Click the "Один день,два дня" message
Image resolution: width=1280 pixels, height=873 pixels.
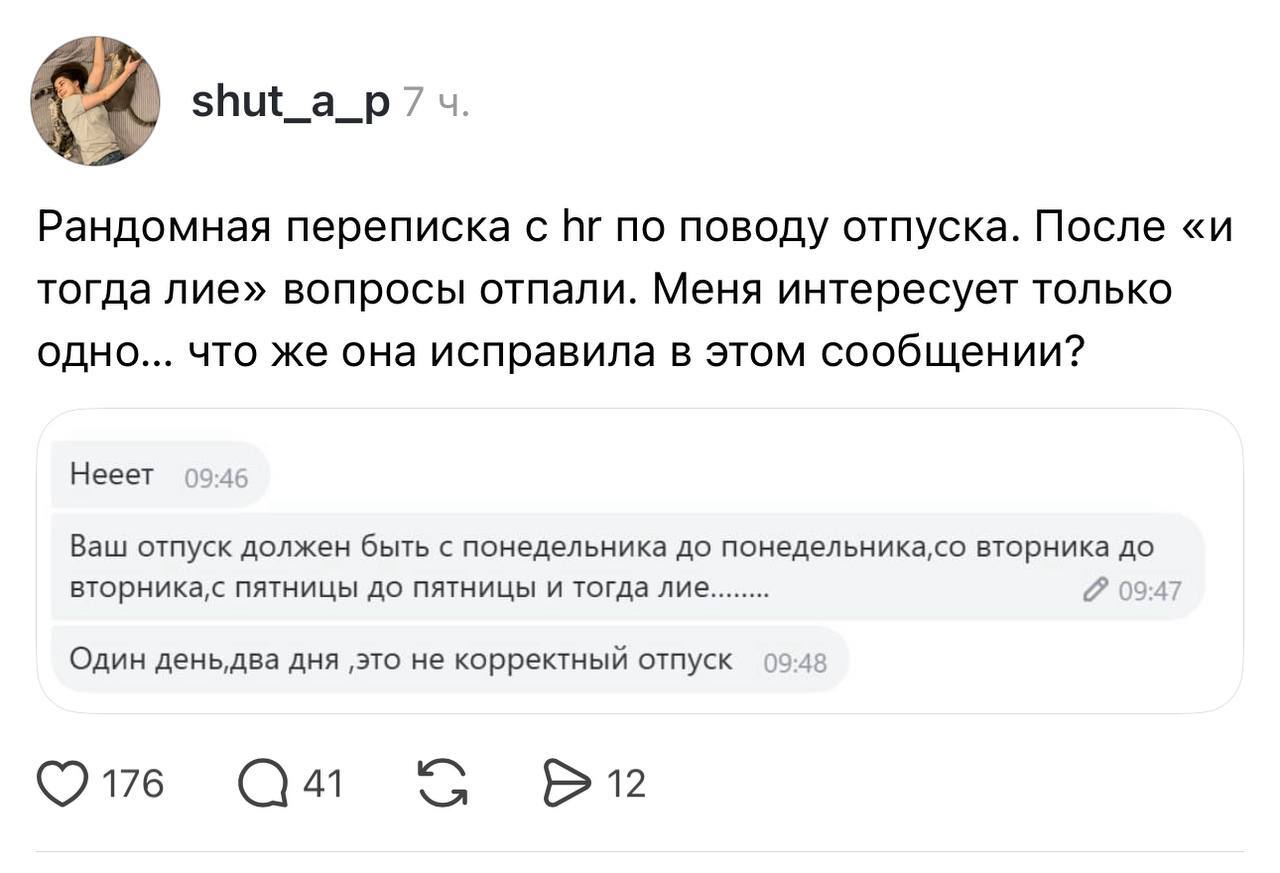click(400, 659)
